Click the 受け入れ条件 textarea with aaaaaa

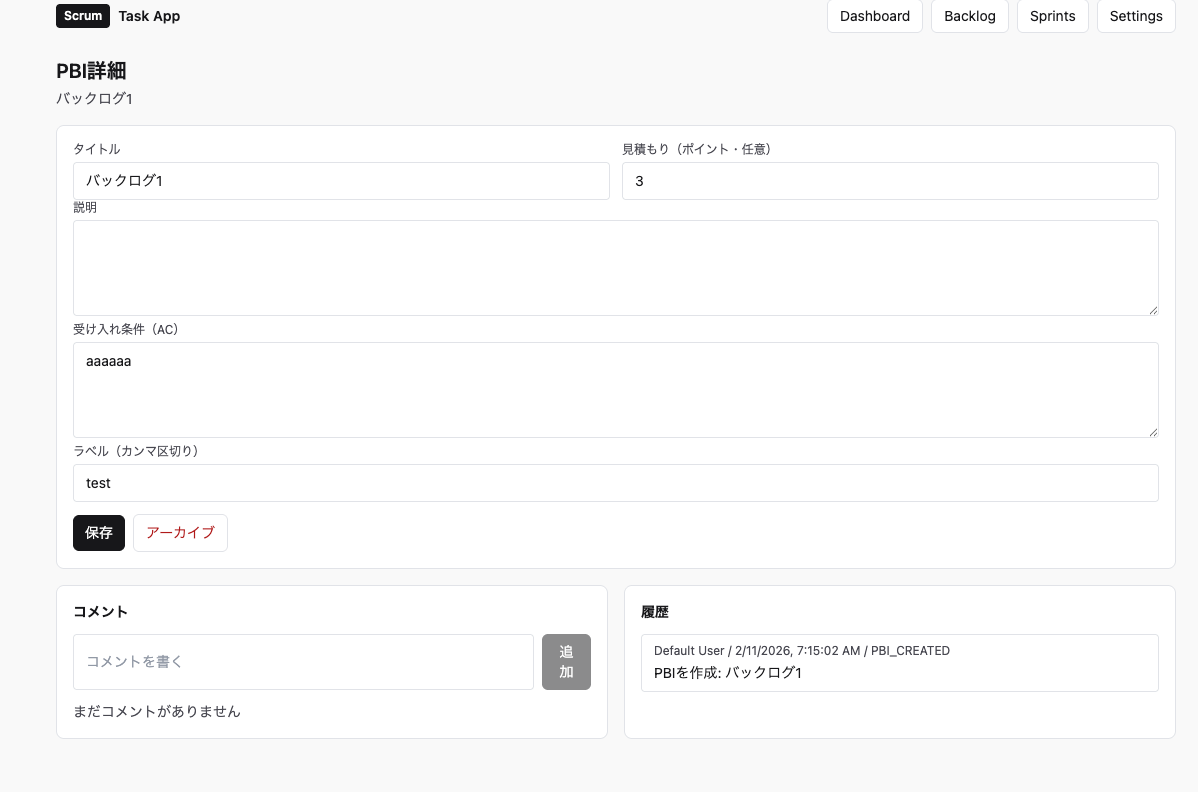(x=615, y=390)
